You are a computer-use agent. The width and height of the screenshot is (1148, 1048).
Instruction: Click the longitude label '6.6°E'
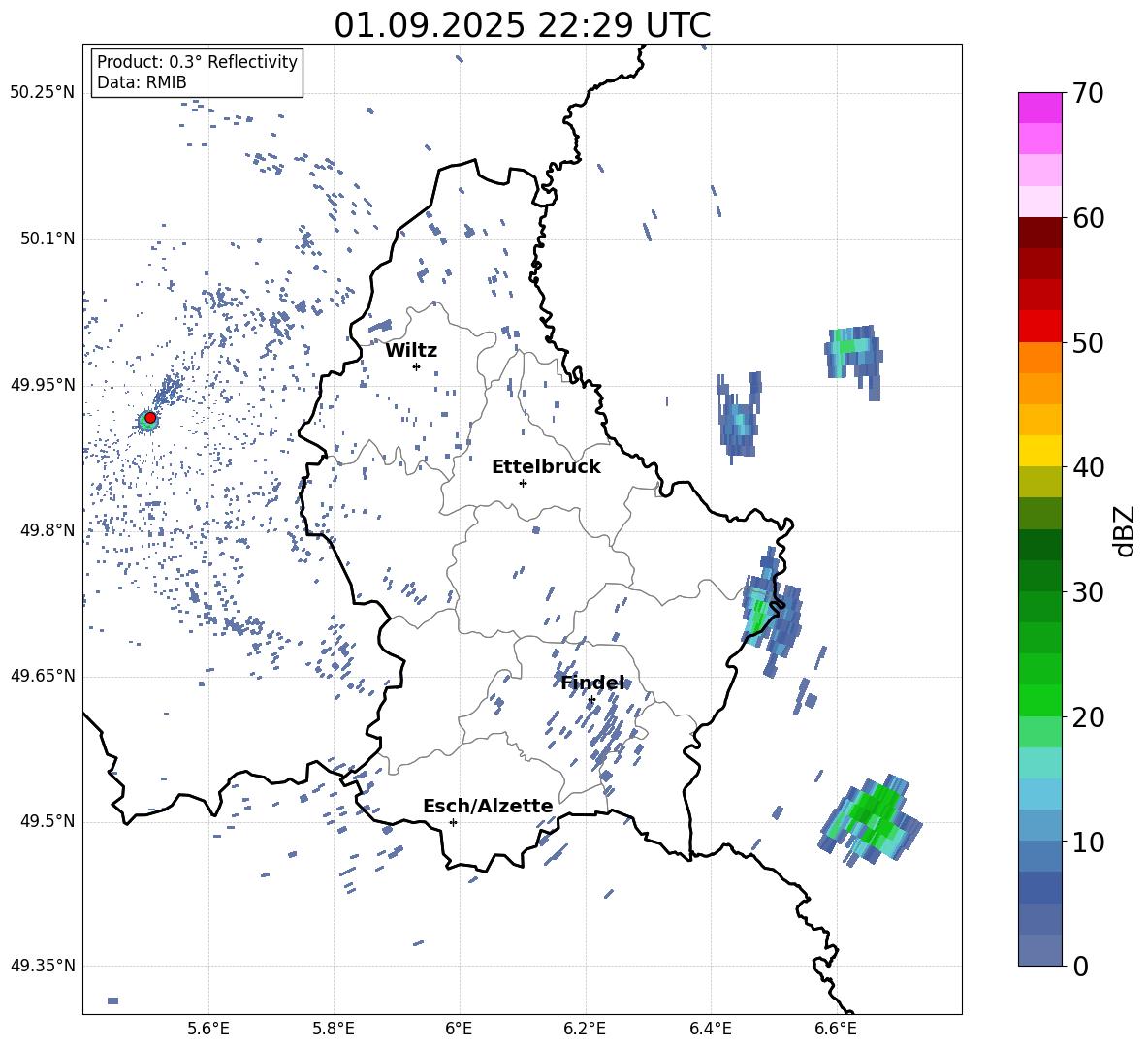pos(836,1029)
